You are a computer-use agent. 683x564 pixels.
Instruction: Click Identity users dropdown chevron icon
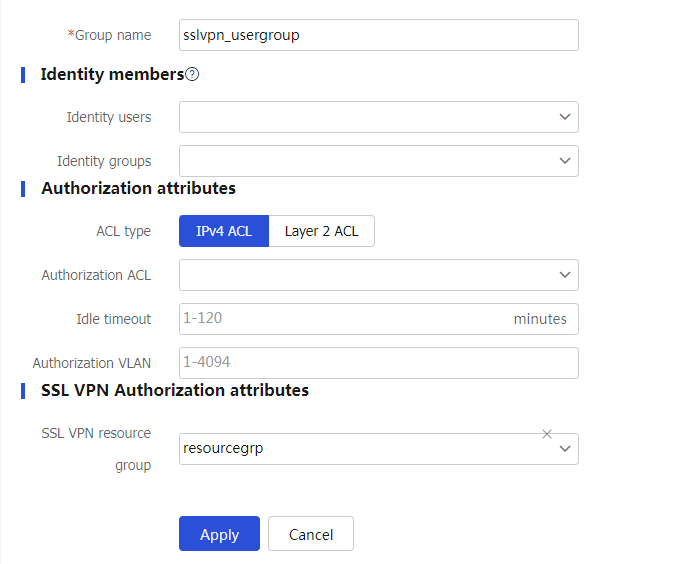(x=565, y=117)
